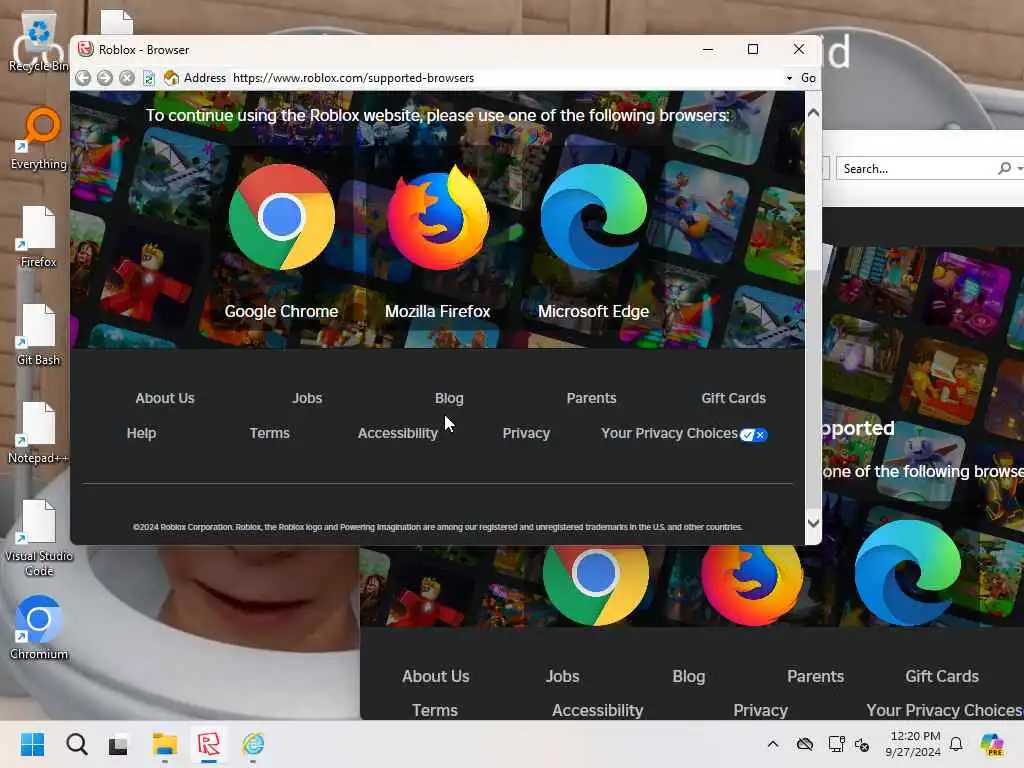Open the Gift Cards link in front window
Screen dimensions: 1024x768
tap(733, 398)
